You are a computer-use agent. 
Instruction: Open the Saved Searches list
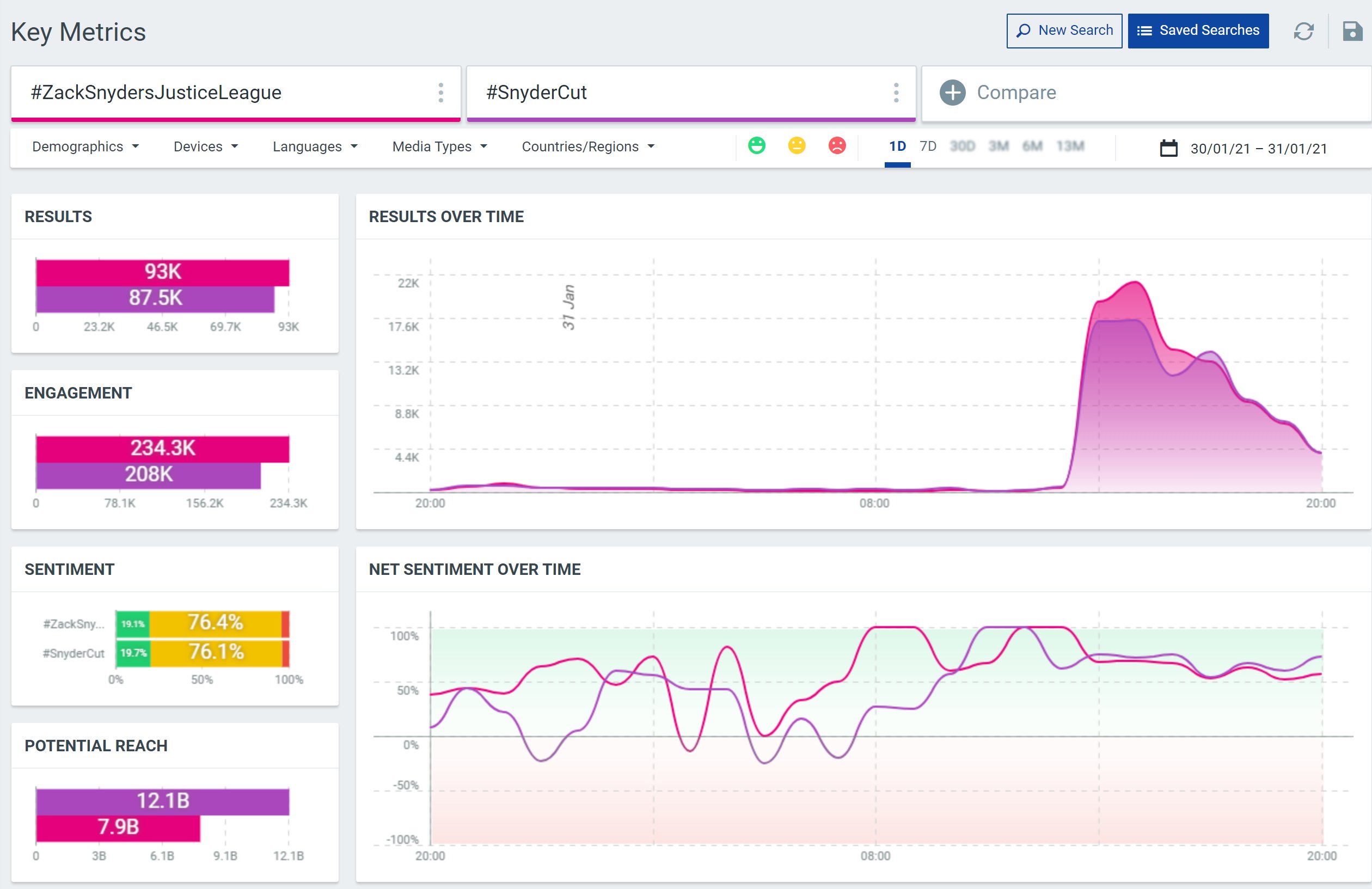(x=1198, y=30)
